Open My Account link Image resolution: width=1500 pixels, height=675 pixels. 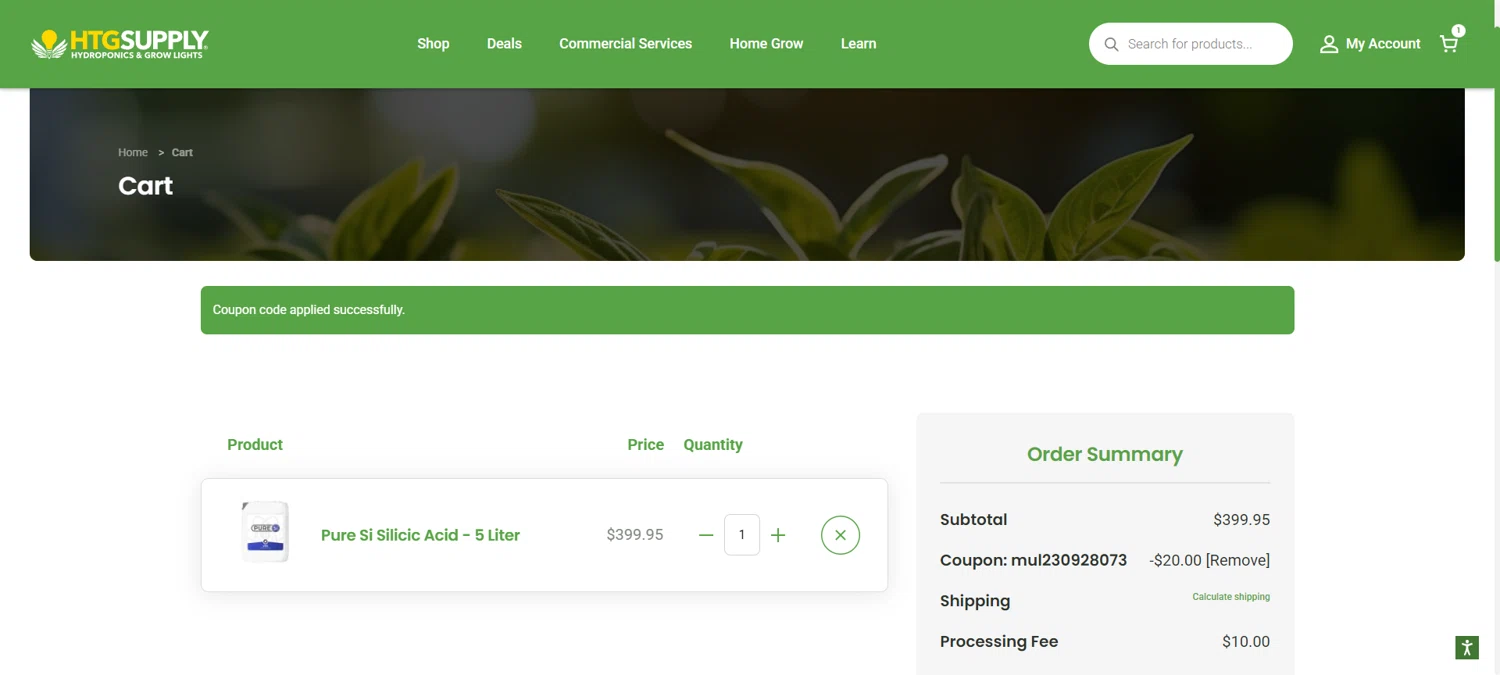tap(1383, 44)
